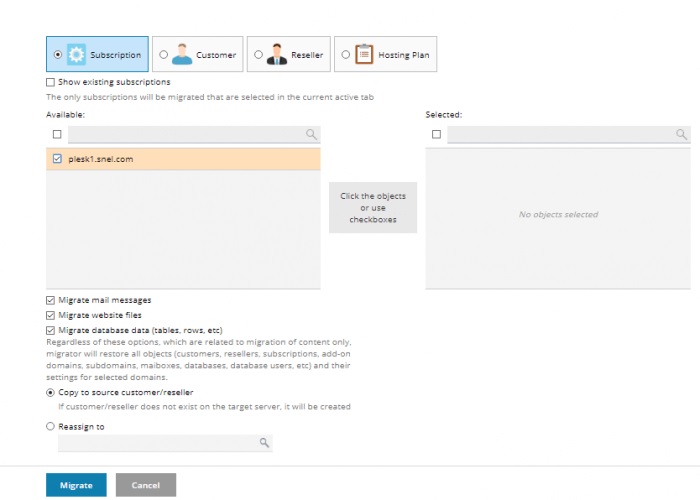This screenshot has height=500, width=700.
Task: Click the Hosting Plan clipboard icon
Action: pyautogui.click(x=364, y=54)
